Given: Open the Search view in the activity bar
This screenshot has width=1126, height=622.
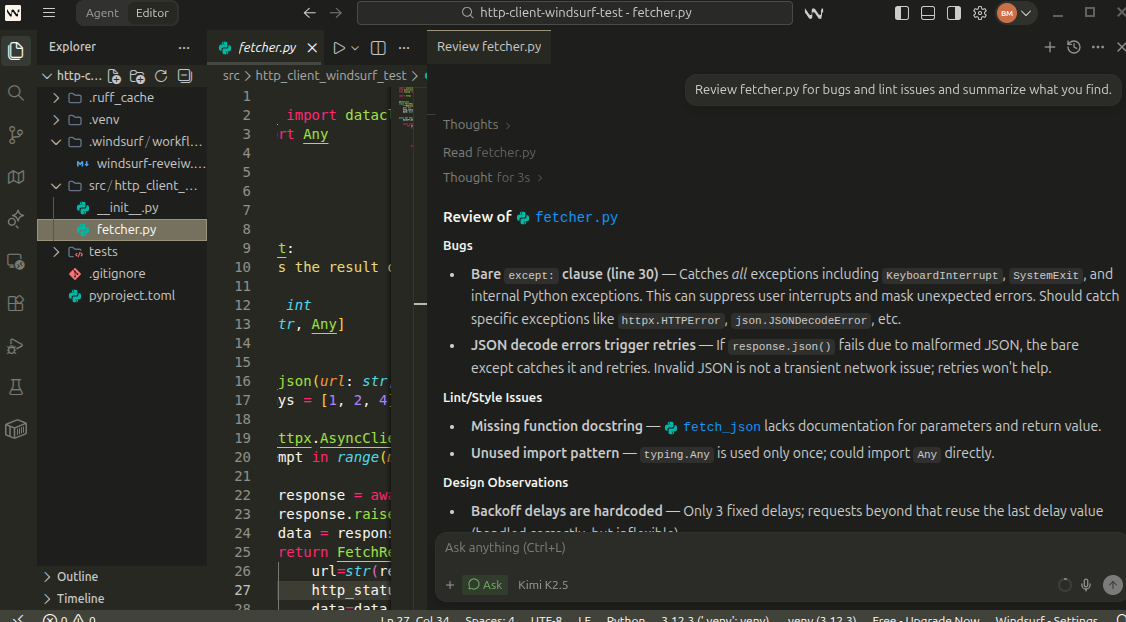Looking at the screenshot, I should click(16, 93).
